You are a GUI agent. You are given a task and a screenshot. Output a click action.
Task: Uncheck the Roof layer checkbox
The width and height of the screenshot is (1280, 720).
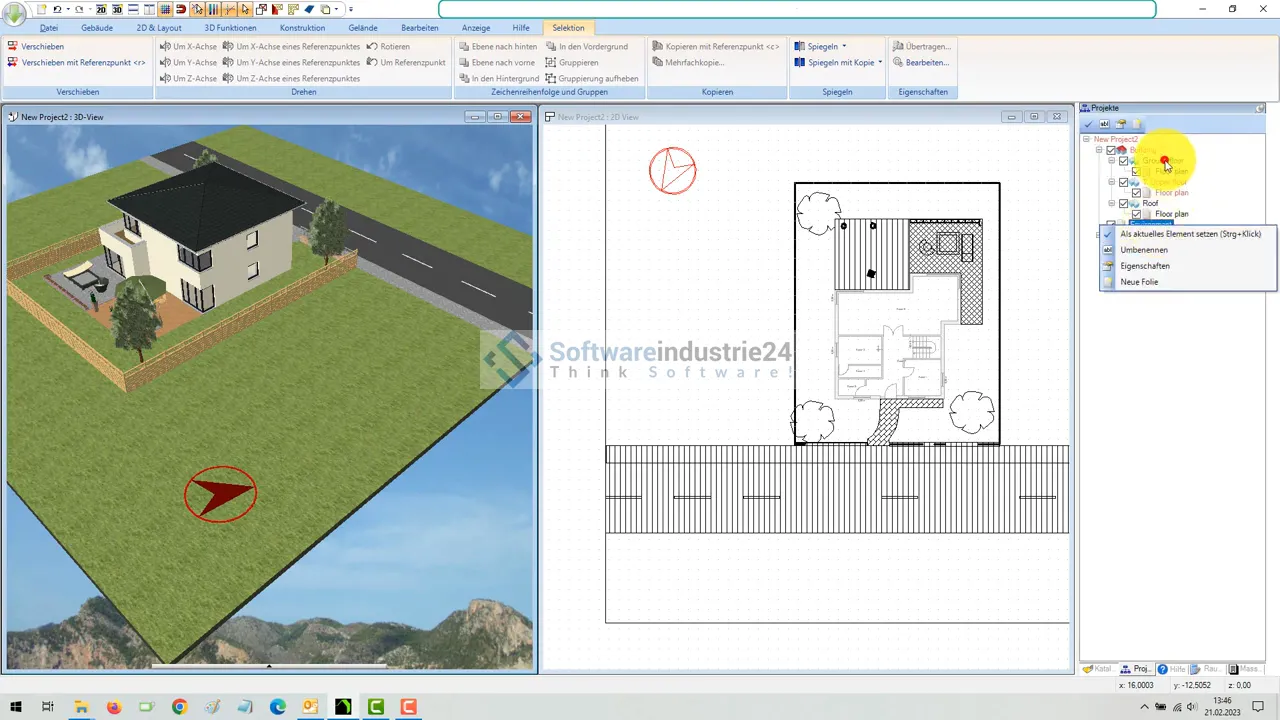point(1124,203)
